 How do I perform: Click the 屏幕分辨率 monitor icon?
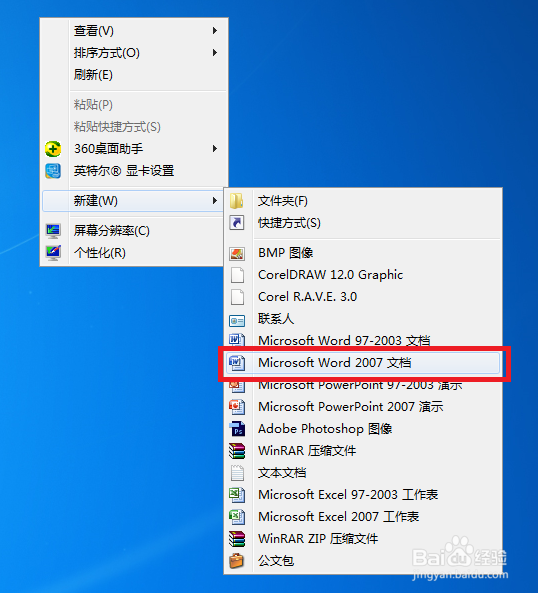(53, 231)
